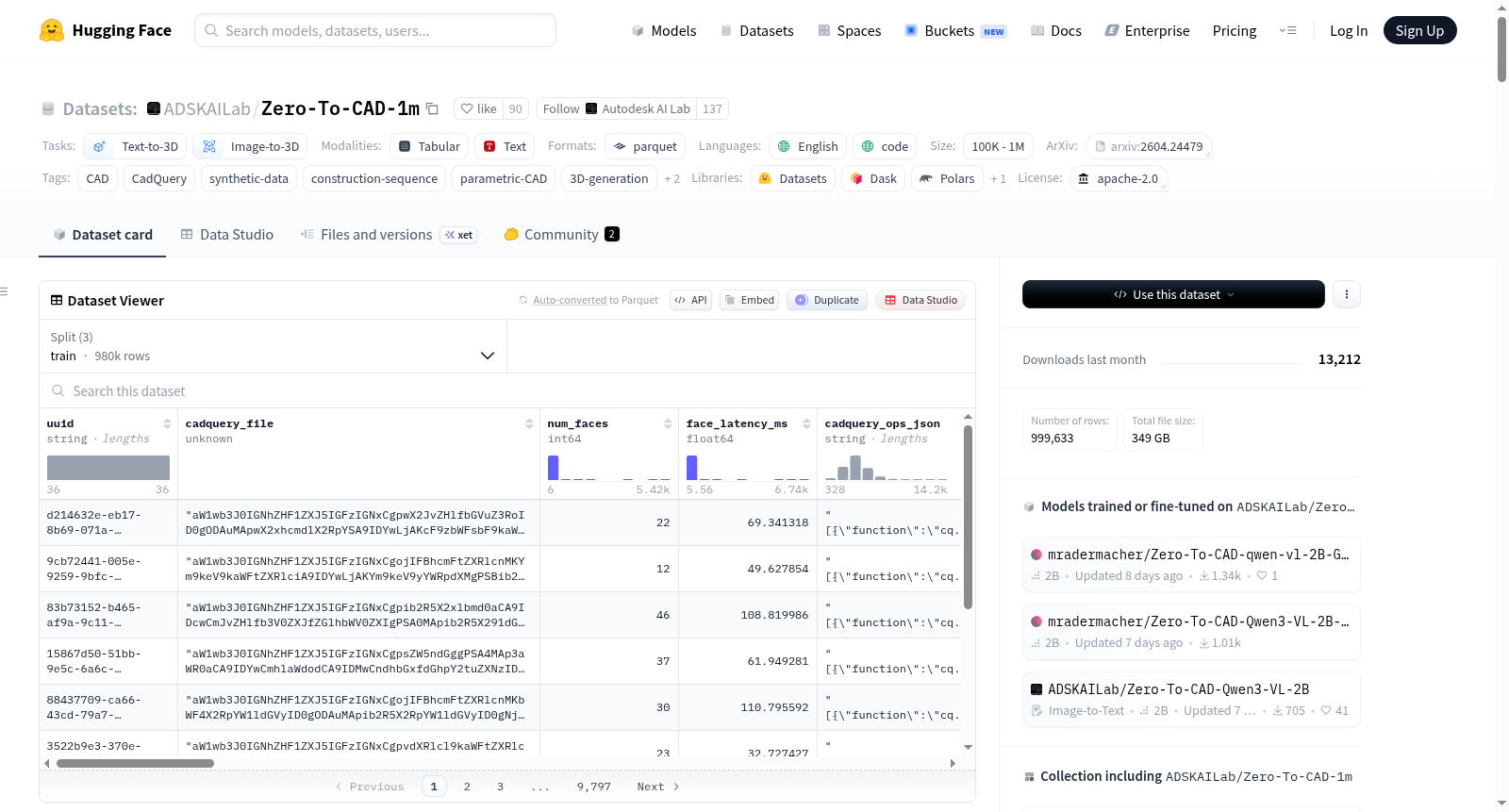Select the Text-to-3D task tag
Viewport: 1509px width, 812px height.
[135, 146]
